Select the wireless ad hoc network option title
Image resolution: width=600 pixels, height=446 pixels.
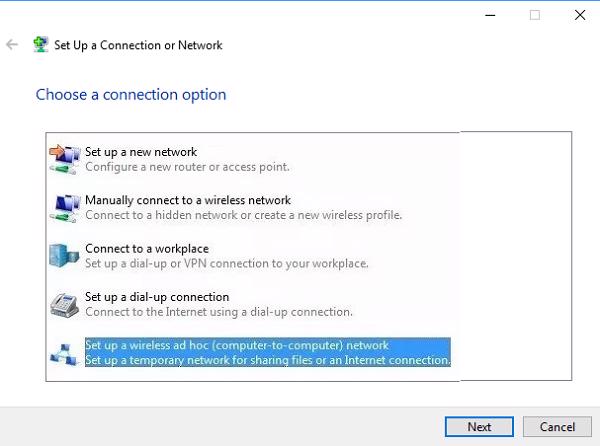pyautogui.click(x=236, y=345)
